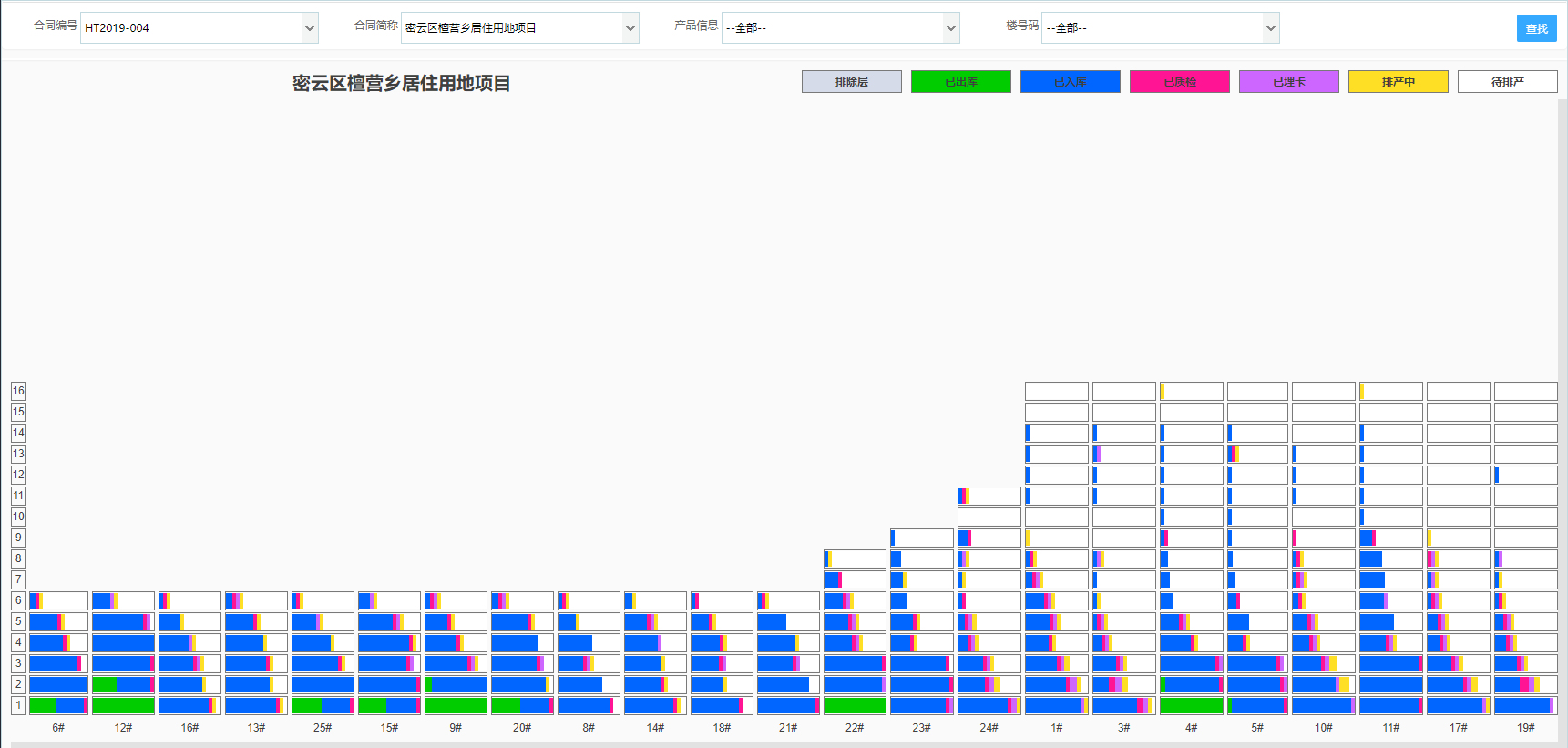
Task: Click the green floor 1 bar of building 22#
Action: tap(855, 705)
